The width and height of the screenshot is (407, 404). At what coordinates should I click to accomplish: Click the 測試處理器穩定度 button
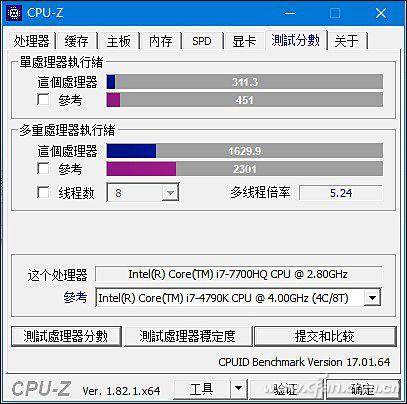tap(188, 336)
